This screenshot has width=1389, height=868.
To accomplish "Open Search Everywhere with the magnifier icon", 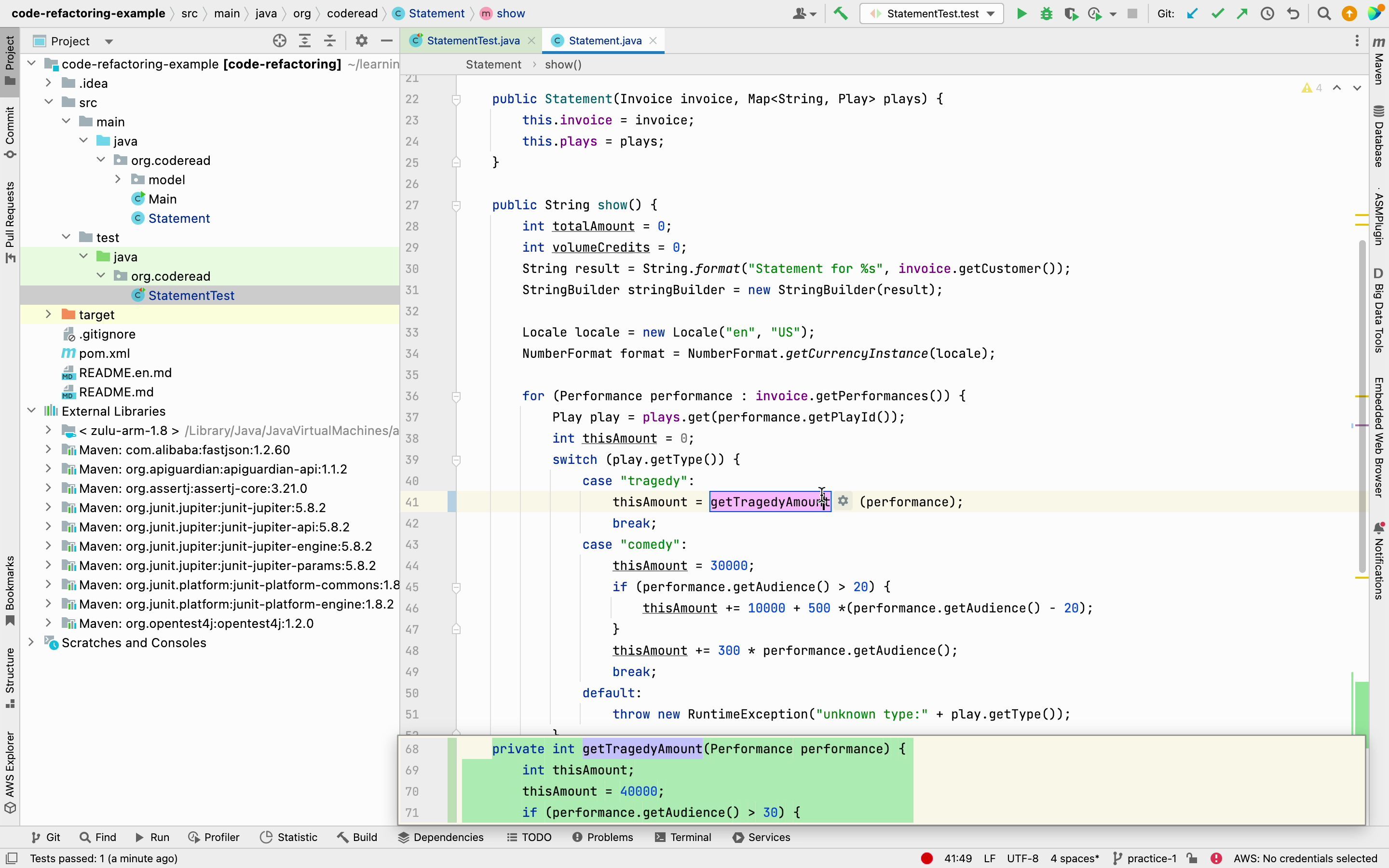I will (1324, 13).
